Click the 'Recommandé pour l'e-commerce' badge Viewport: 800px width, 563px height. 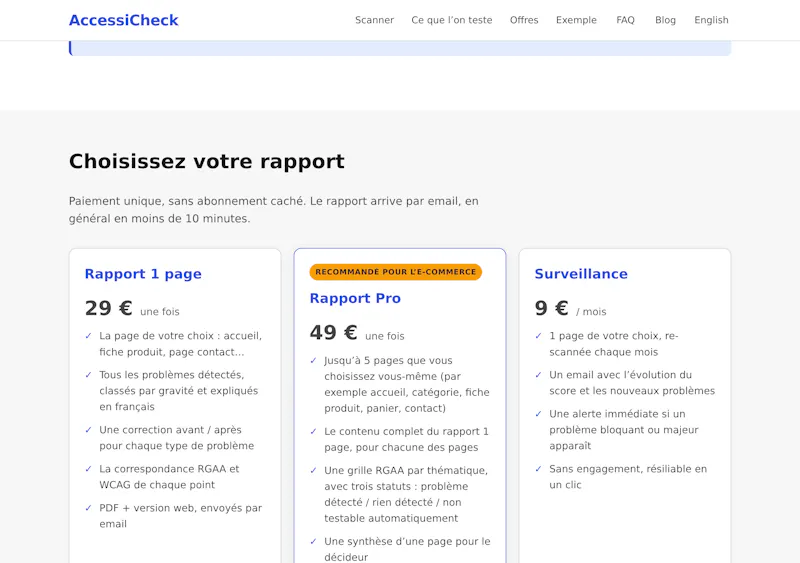[x=395, y=272]
